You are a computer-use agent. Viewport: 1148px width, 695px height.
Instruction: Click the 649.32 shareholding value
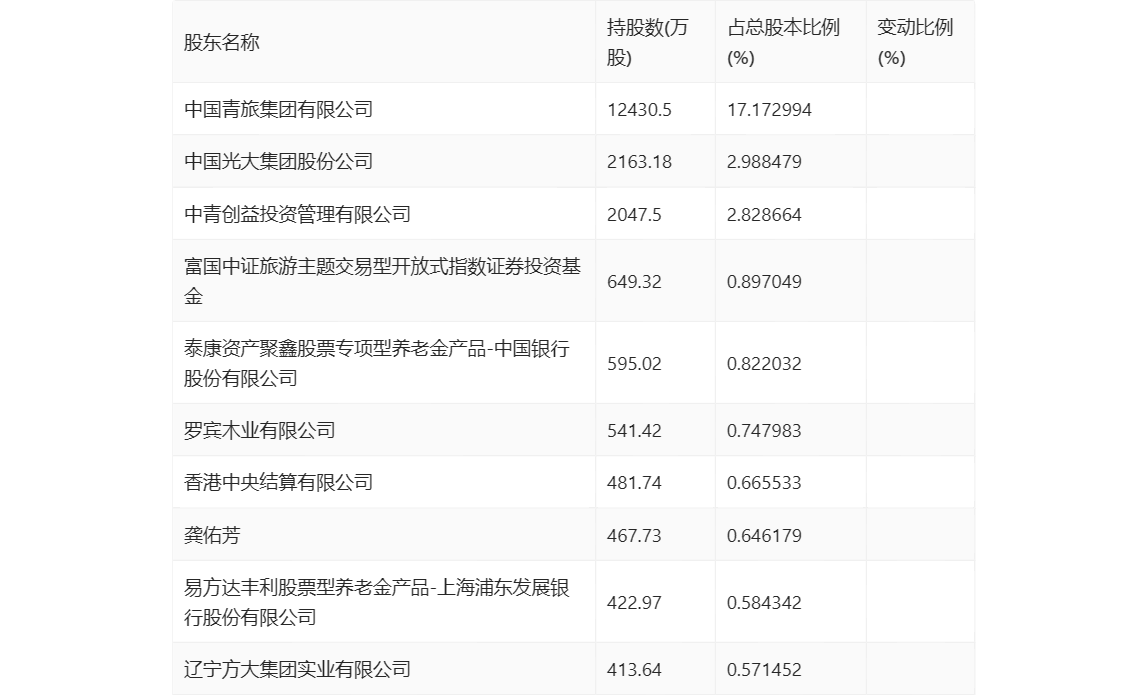634,282
